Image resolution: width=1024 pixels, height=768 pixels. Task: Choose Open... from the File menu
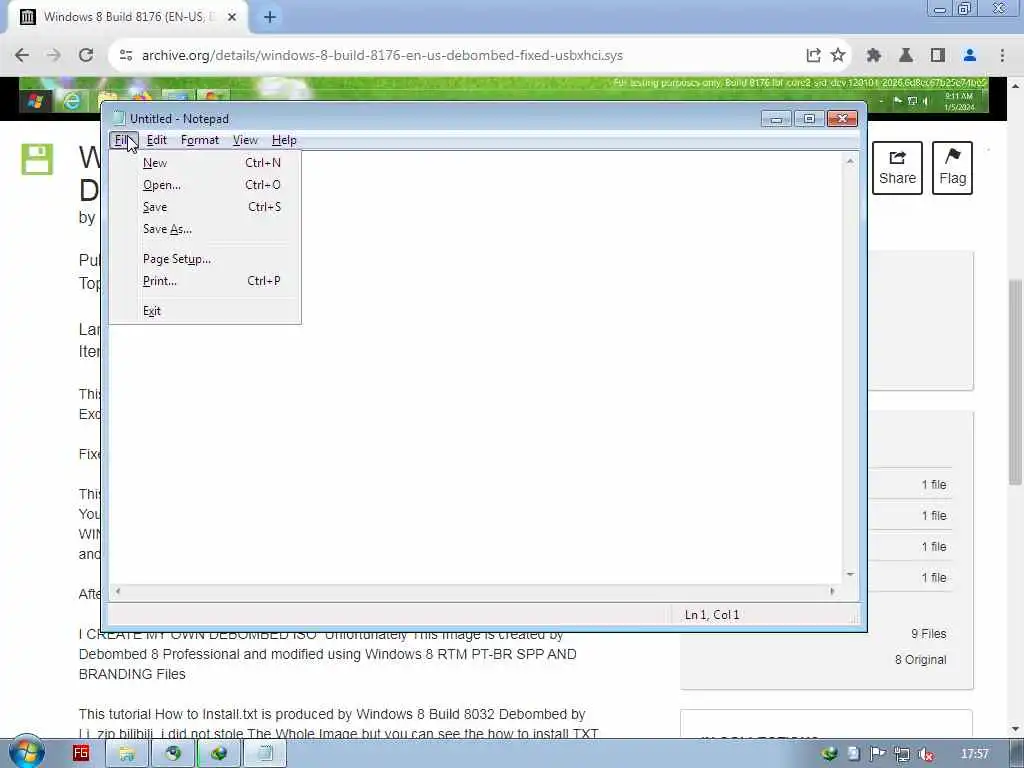tap(205, 185)
